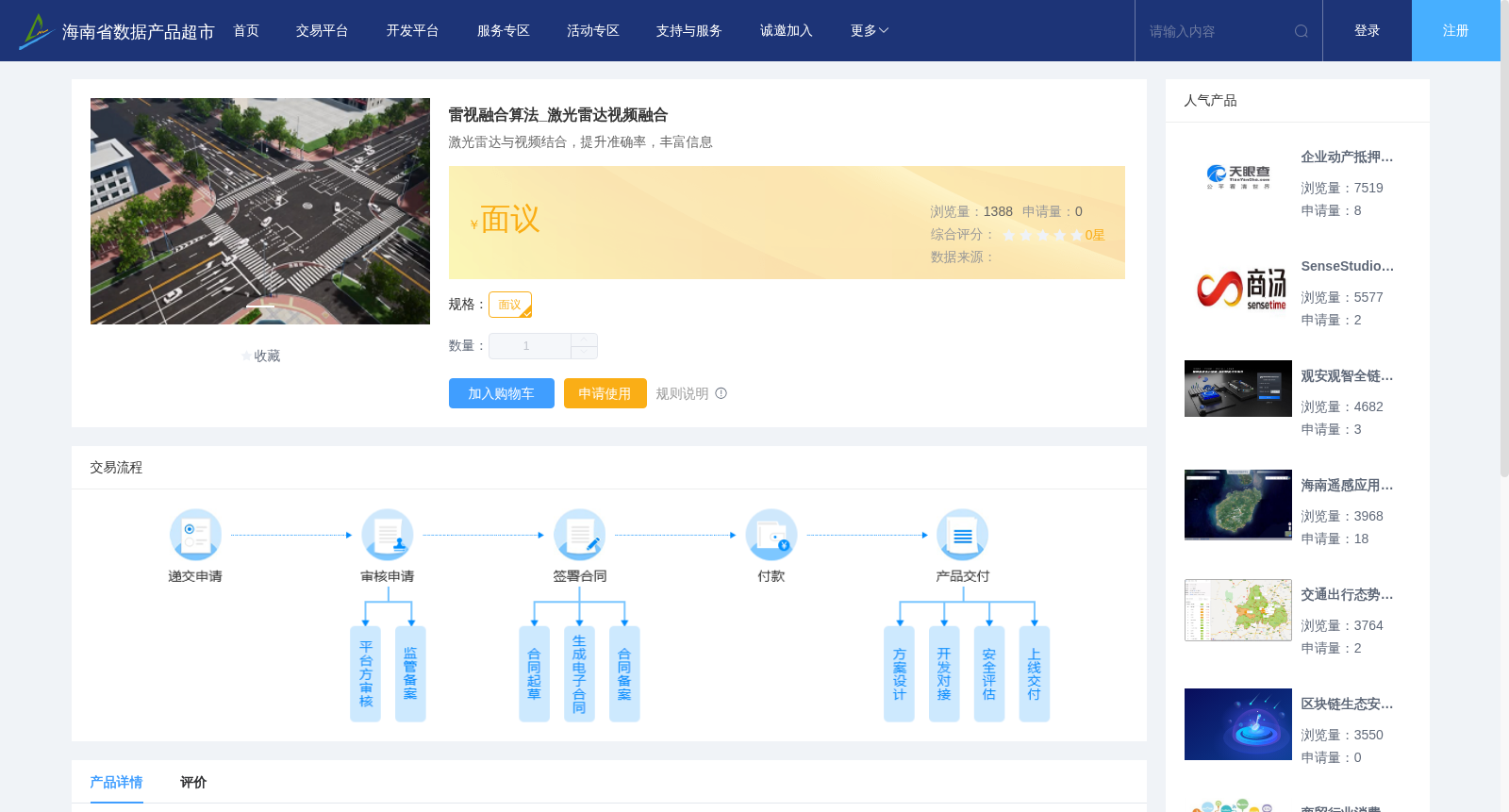Click the 审核申请 step icon

click(x=388, y=535)
